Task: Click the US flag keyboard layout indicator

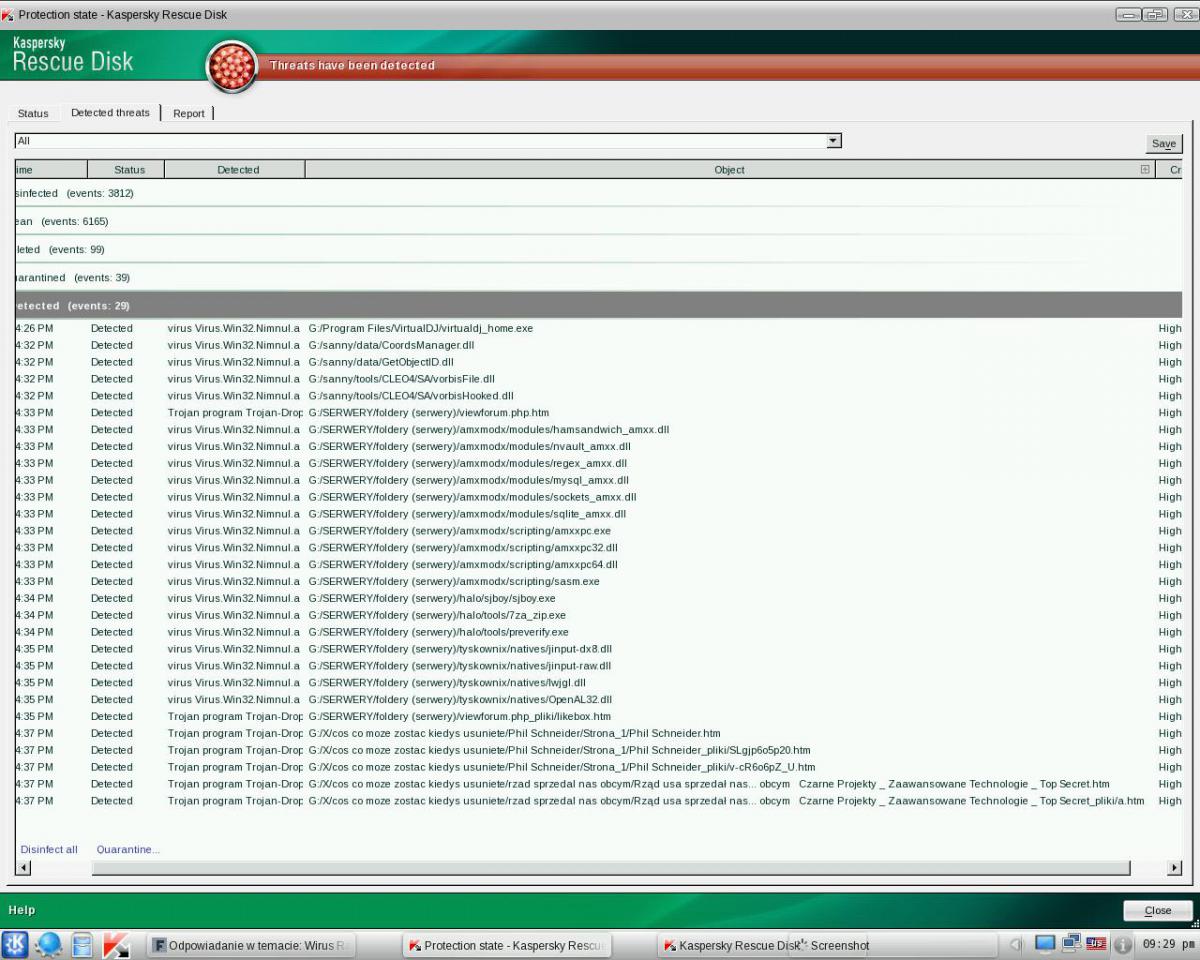Action: point(1097,944)
